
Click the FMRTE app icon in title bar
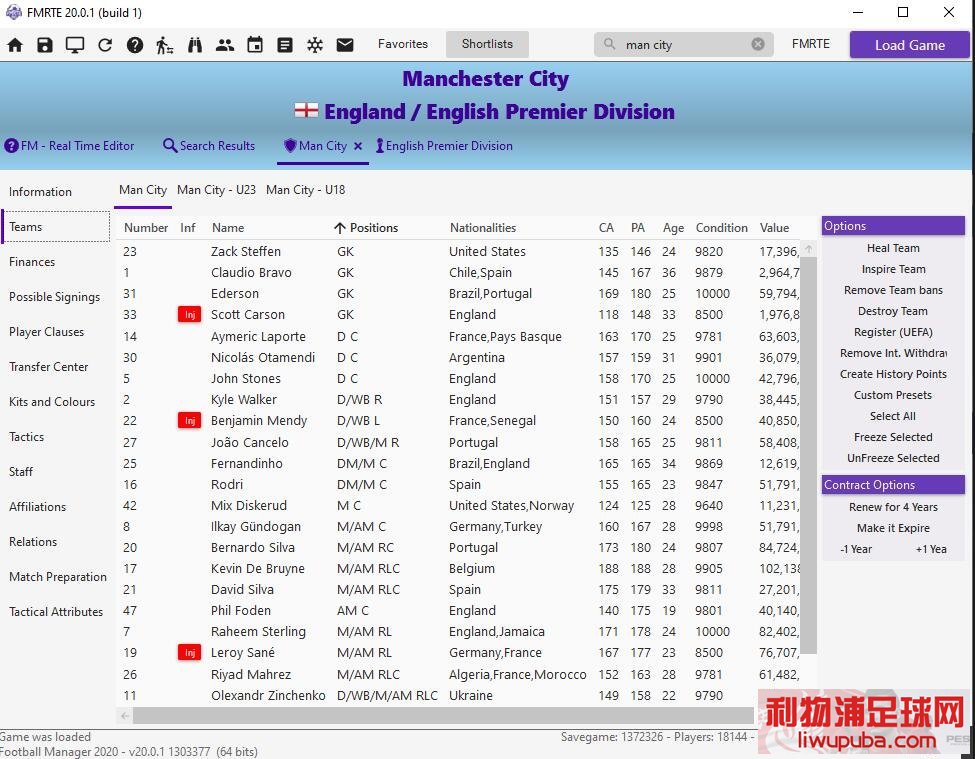(13, 12)
